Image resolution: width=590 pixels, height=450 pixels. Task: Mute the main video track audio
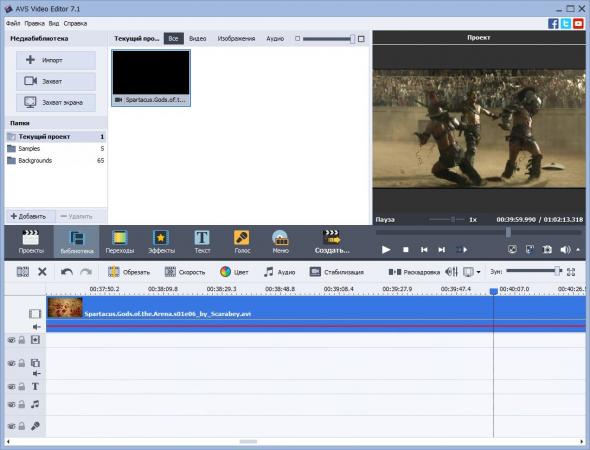(x=36, y=327)
